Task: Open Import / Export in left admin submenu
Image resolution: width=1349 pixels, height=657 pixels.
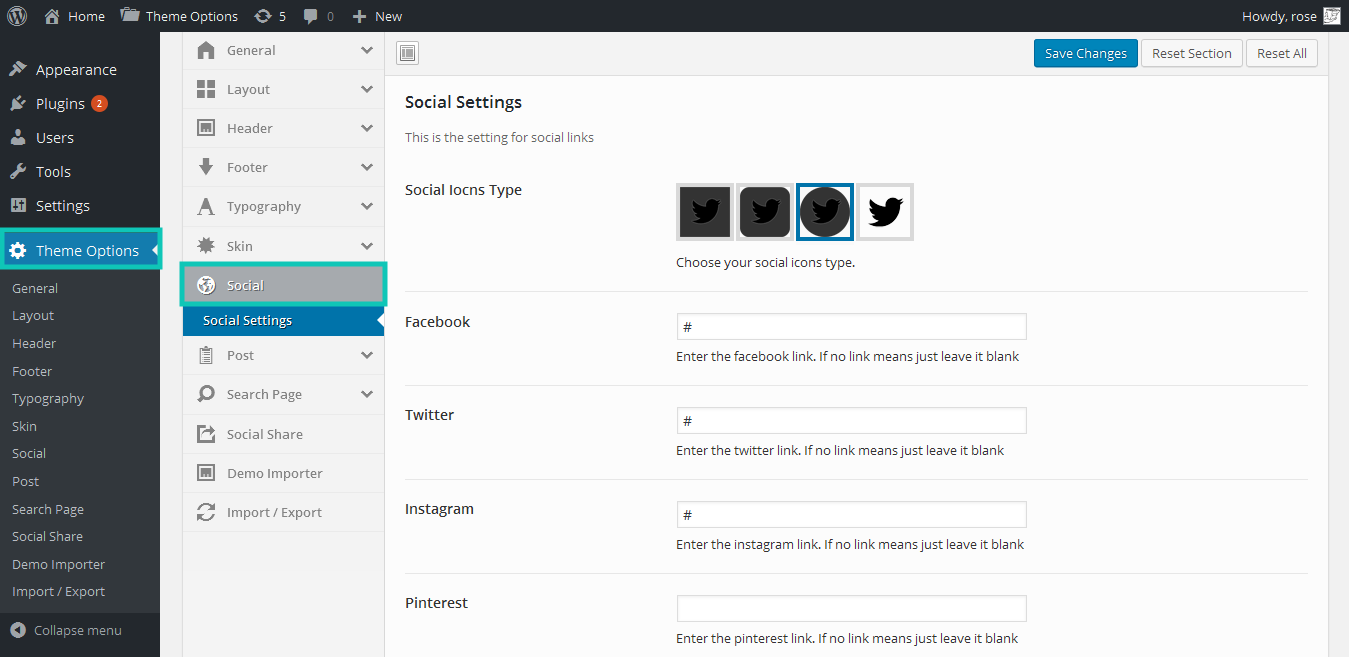Action: (x=58, y=591)
